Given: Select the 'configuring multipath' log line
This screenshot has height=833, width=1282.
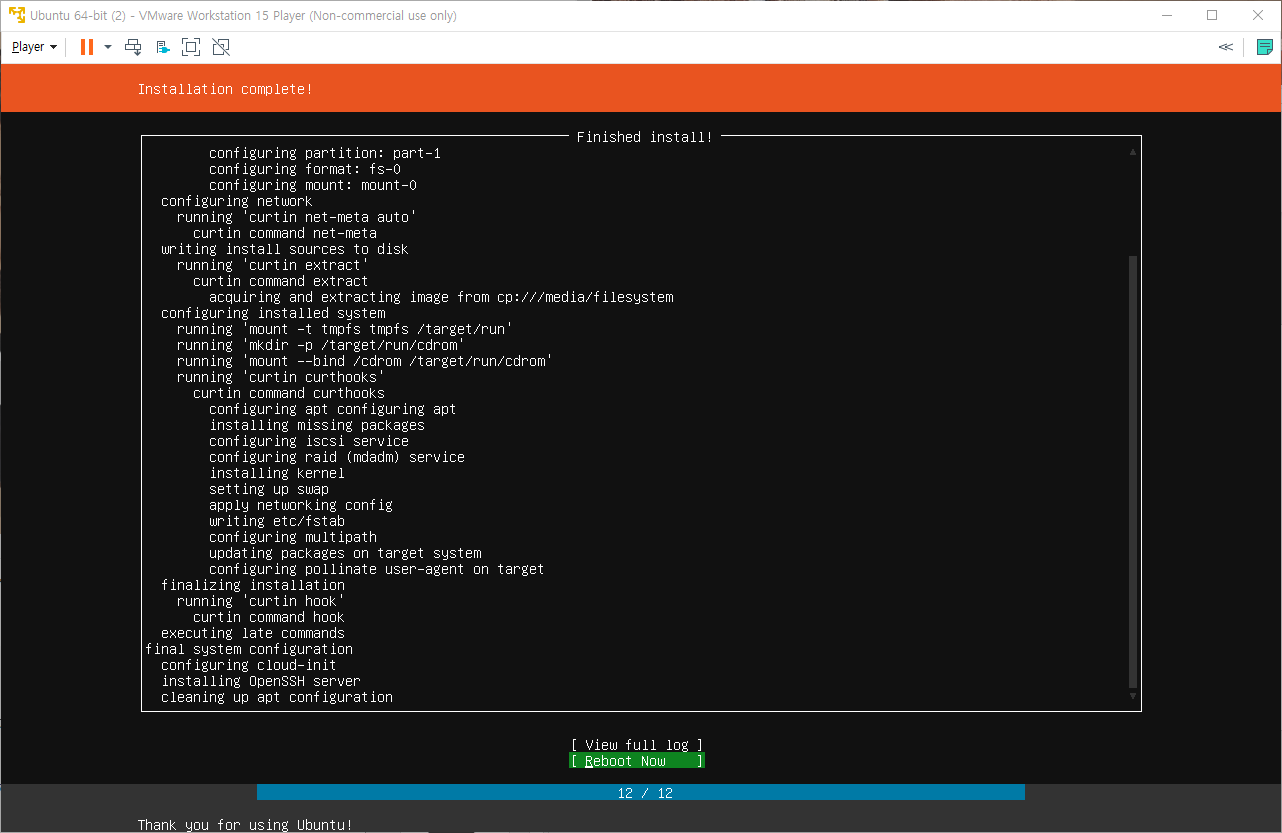Looking at the screenshot, I should [x=293, y=537].
